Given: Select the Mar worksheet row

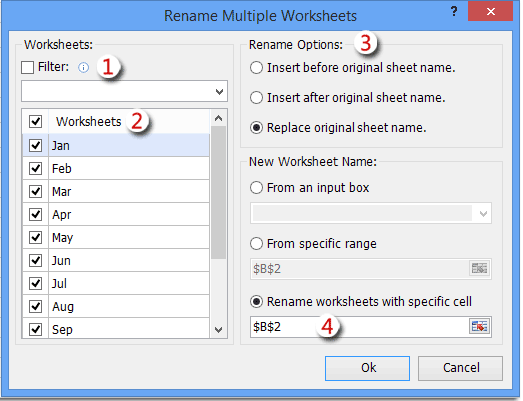Looking at the screenshot, I should (116, 191).
